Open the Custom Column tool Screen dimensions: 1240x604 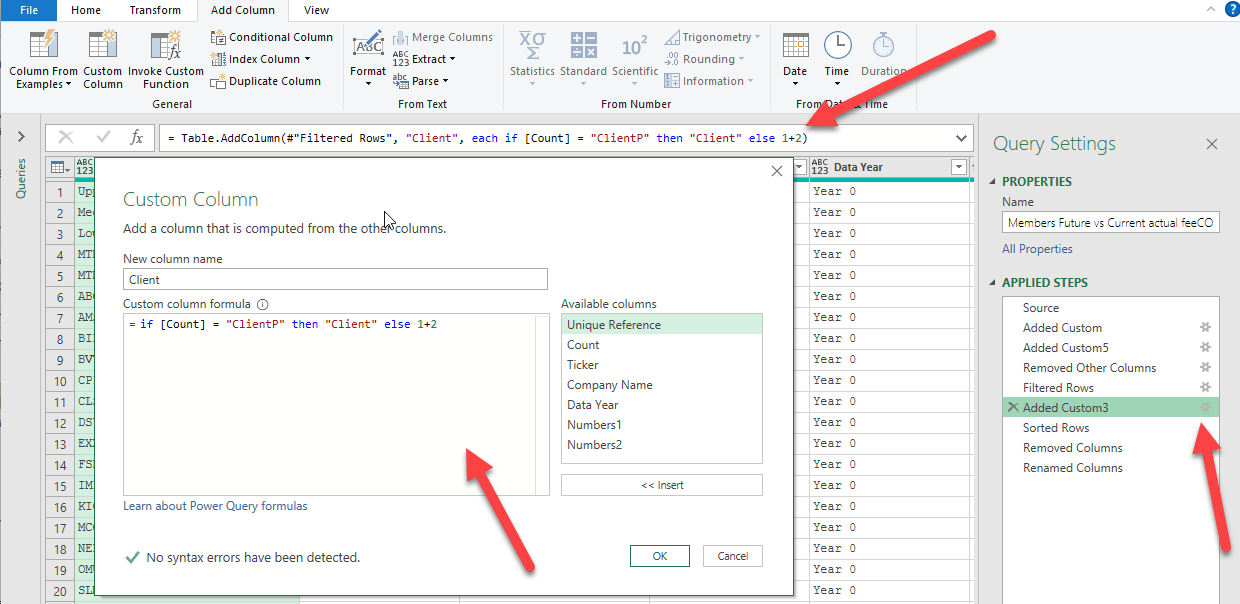[x=103, y=60]
